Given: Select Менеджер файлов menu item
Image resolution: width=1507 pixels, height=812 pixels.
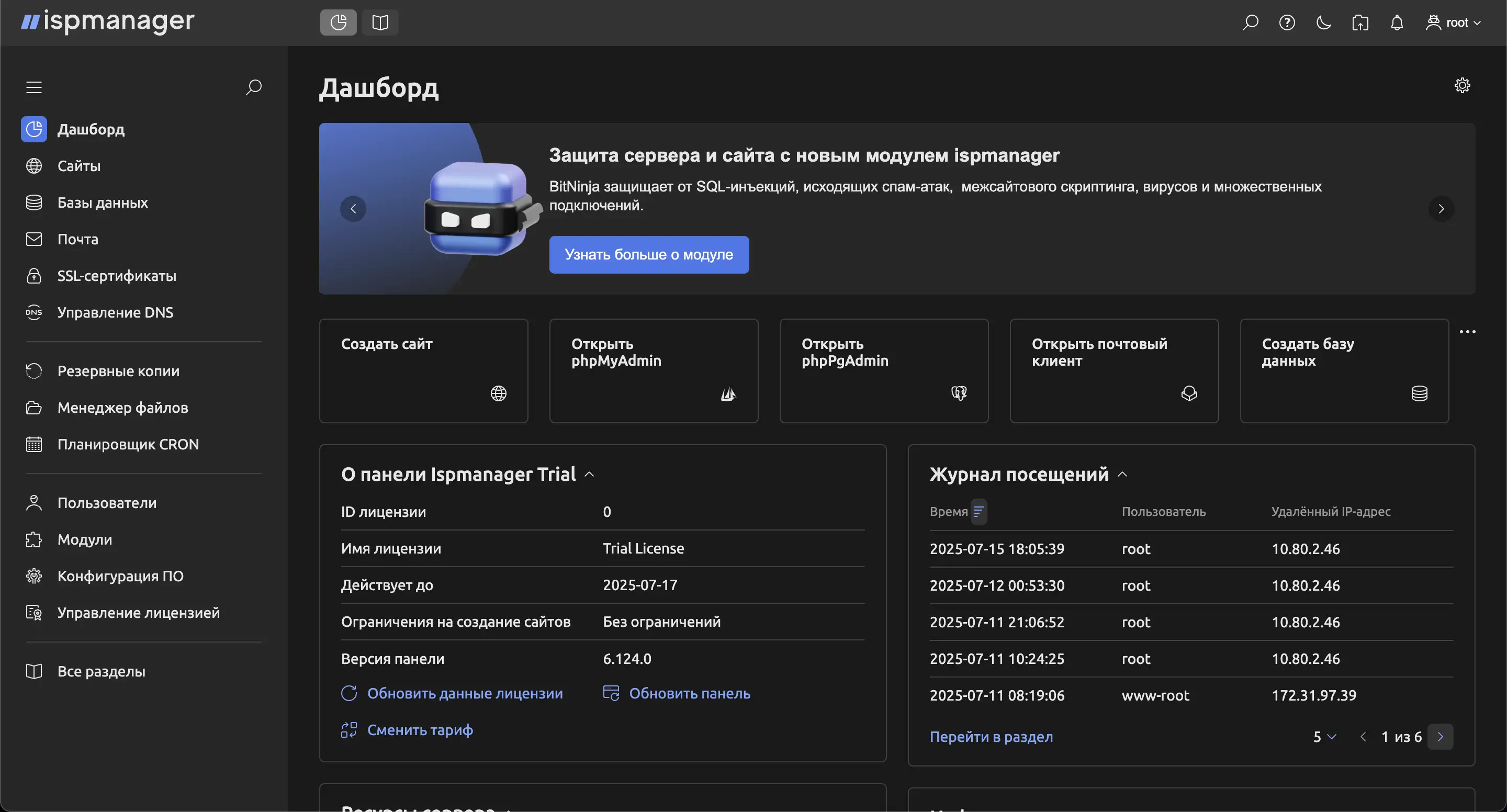Looking at the screenshot, I should [122, 408].
